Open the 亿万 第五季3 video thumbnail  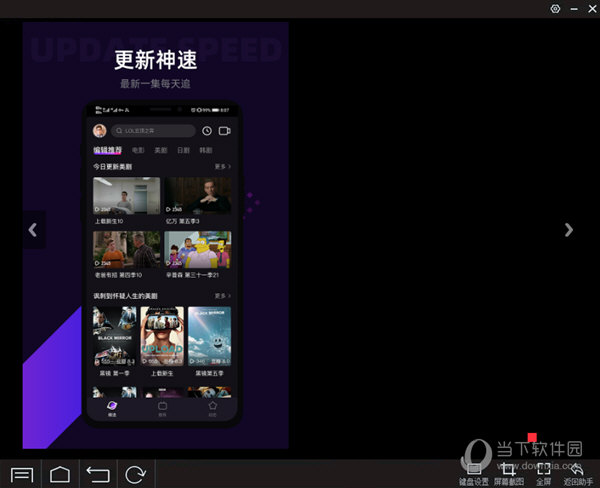point(198,196)
